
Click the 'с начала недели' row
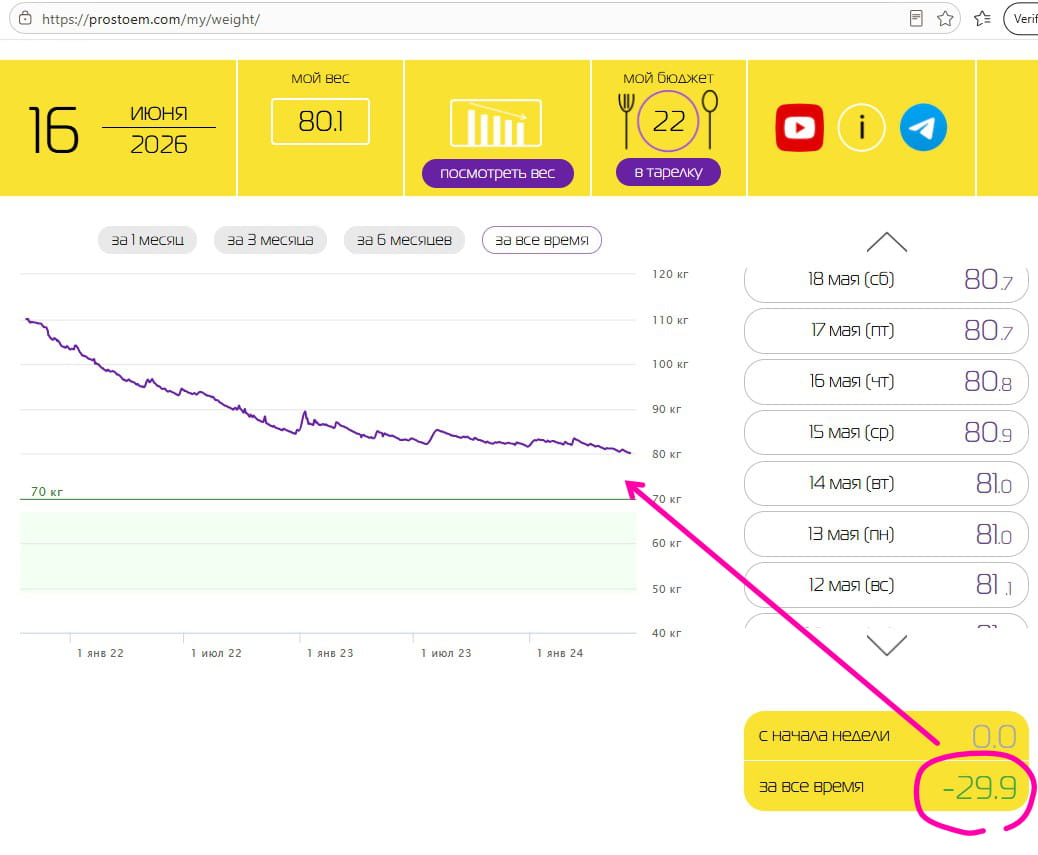[886, 736]
